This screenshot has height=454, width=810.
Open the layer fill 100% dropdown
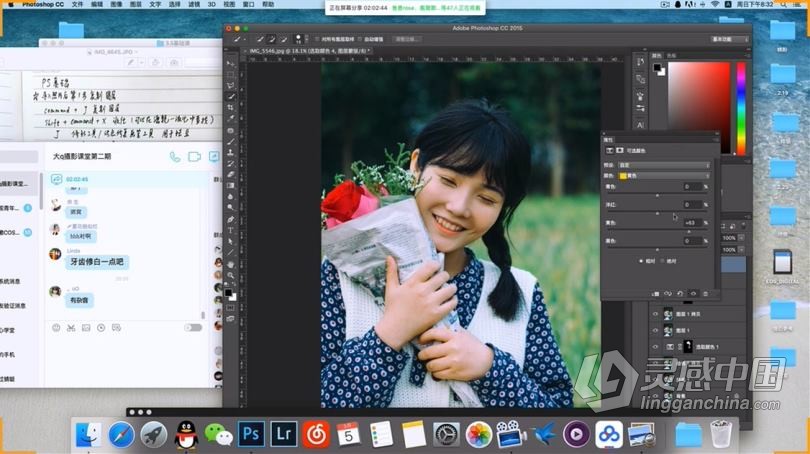(742, 250)
